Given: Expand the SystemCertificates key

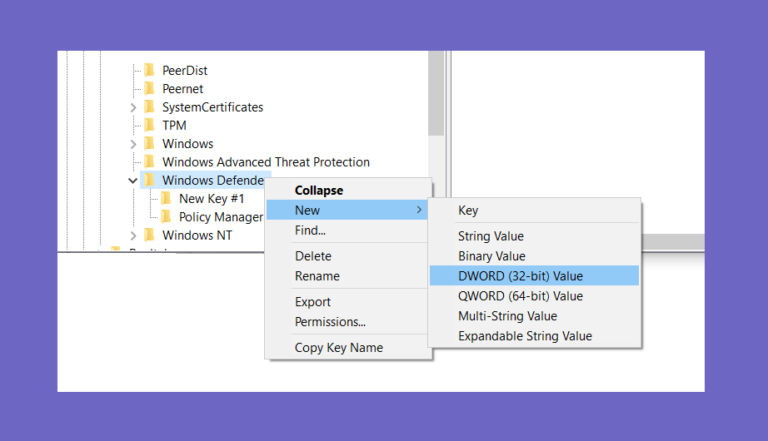Looking at the screenshot, I should (133, 107).
